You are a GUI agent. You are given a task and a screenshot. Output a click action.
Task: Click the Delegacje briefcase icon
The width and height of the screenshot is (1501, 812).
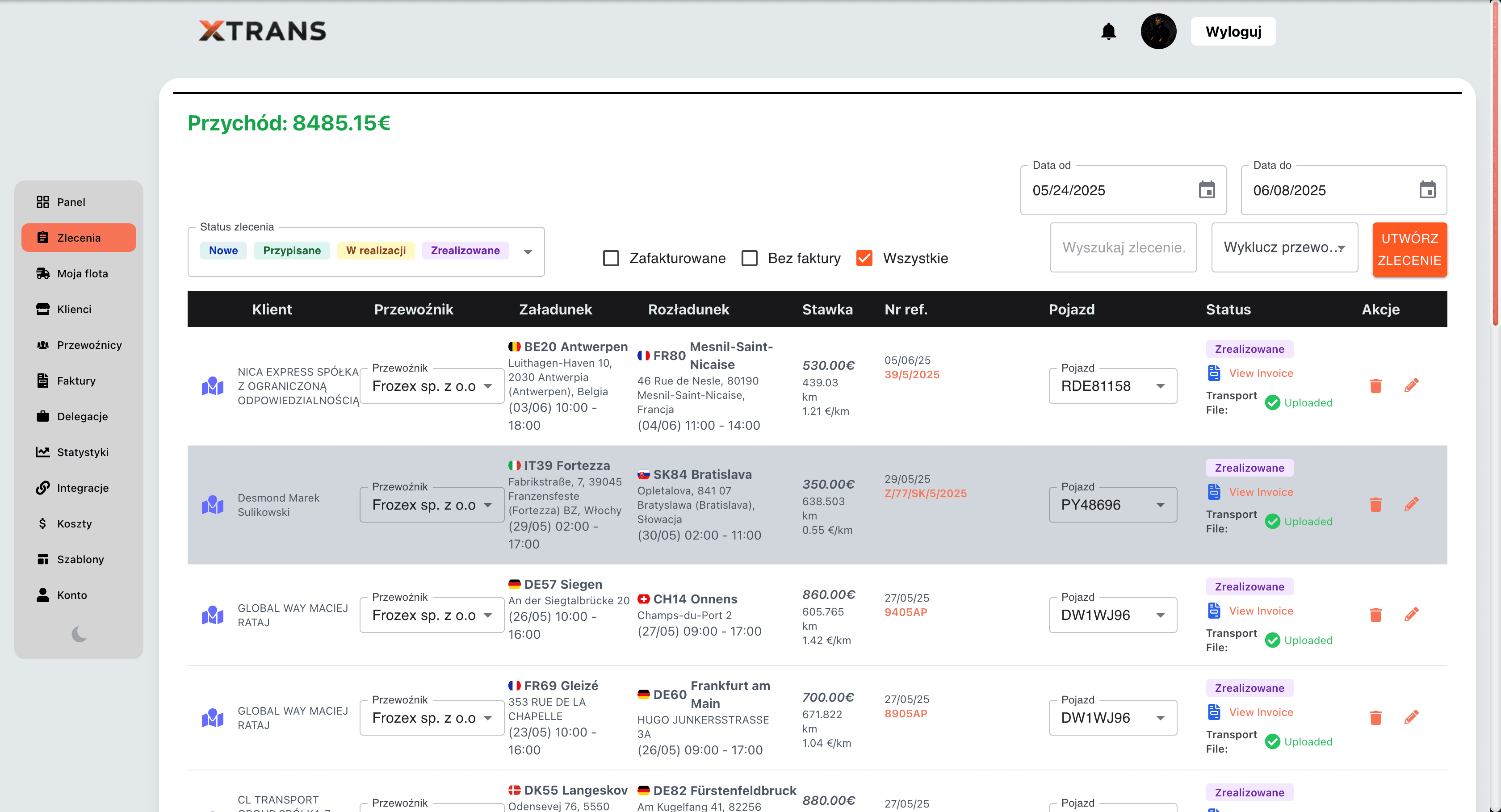42,416
